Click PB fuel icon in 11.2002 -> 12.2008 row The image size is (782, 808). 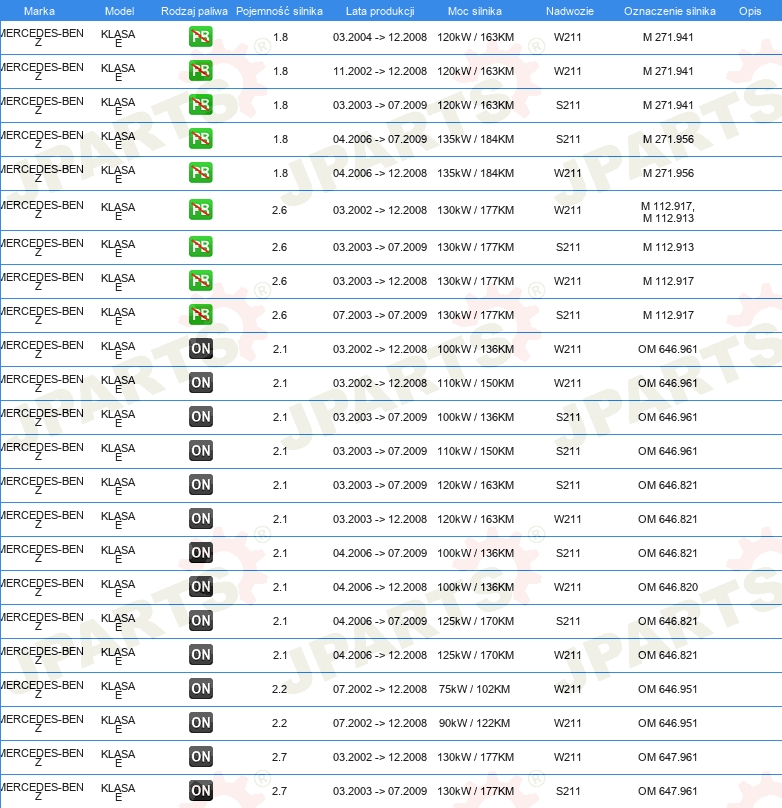[200, 71]
